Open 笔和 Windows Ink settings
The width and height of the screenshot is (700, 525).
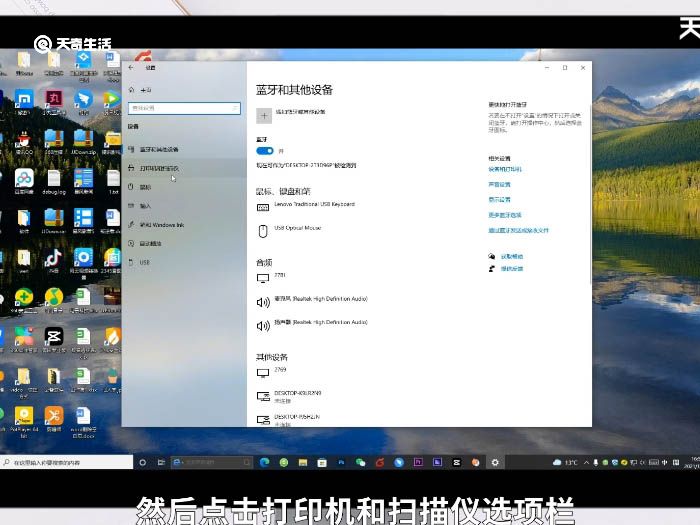184,225
